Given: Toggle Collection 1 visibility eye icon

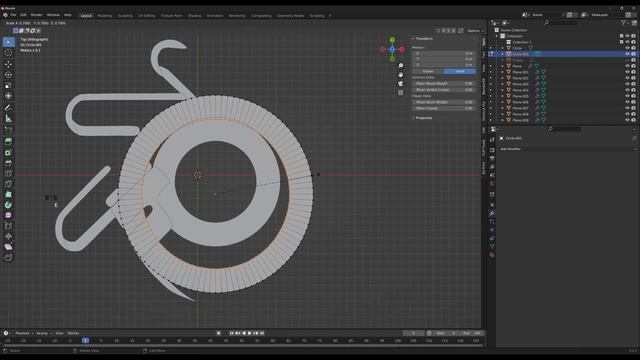Looking at the screenshot, I should [x=627, y=42].
